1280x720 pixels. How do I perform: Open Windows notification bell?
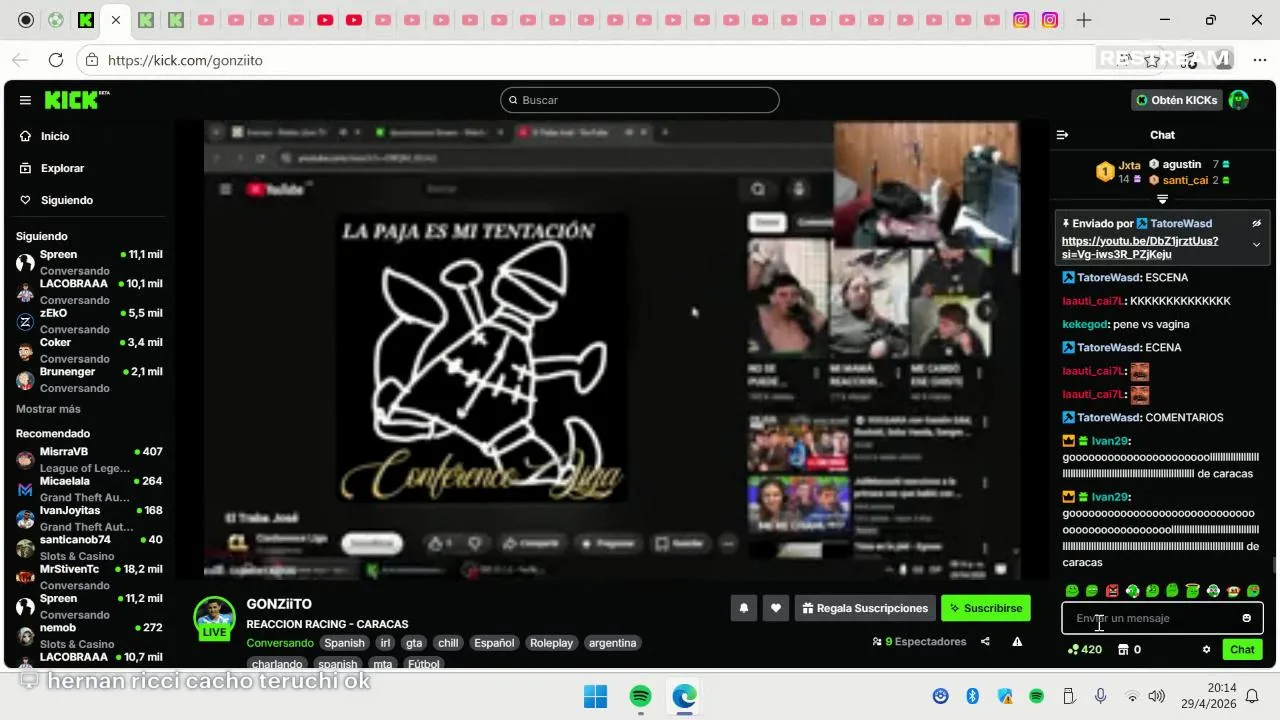tap(1252, 696)
